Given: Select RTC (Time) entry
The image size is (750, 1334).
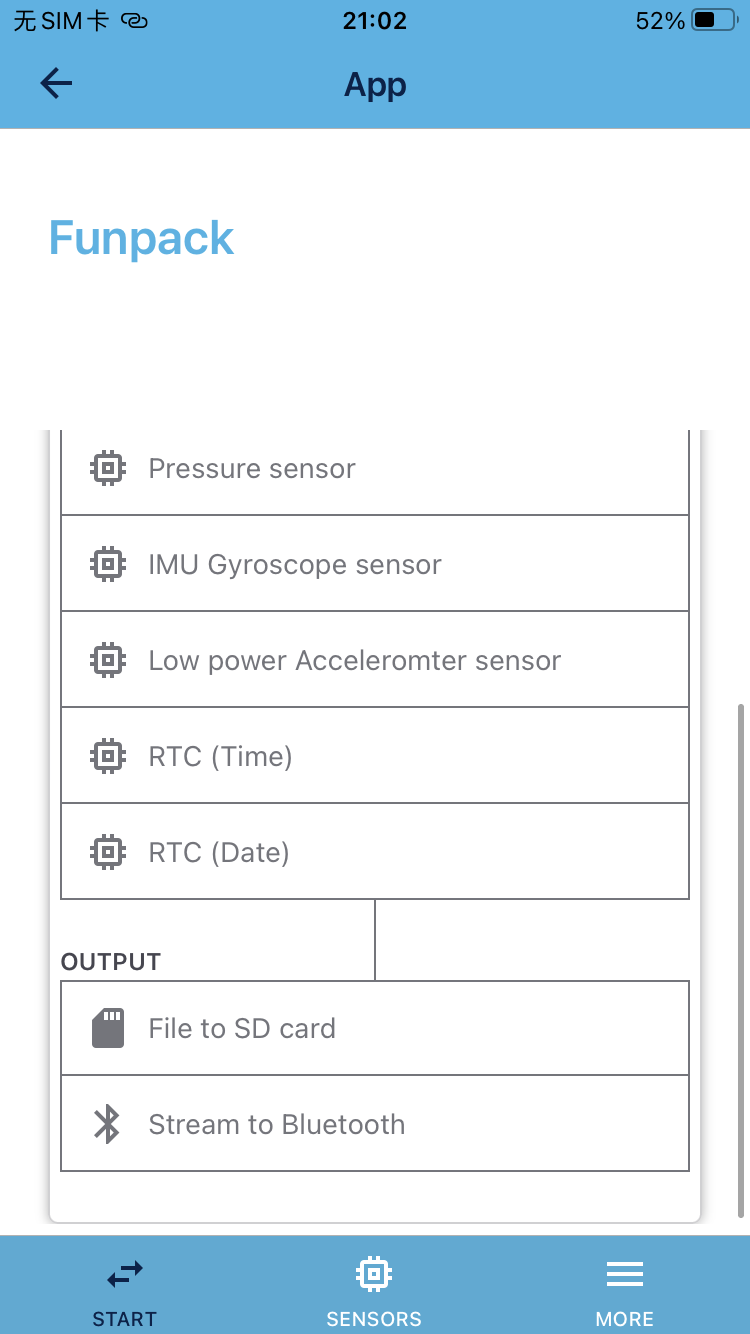Looking at the screenshot, I should (375, 755).
